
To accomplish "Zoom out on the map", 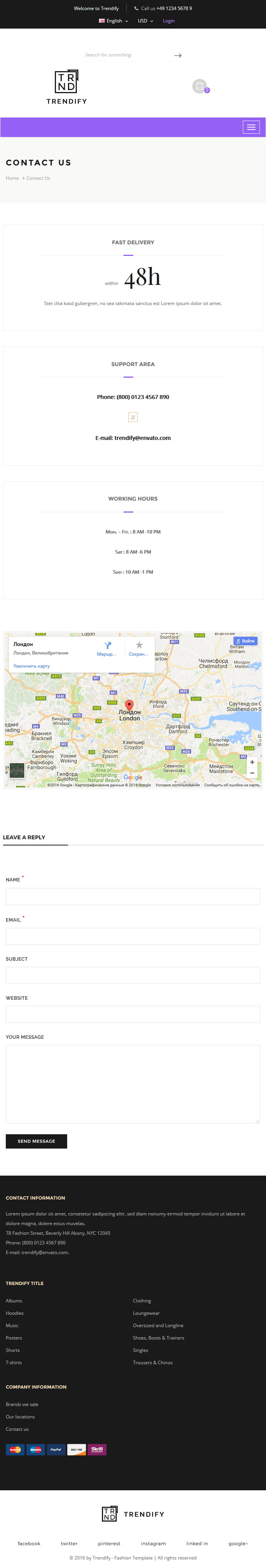I will pos(252,773).
